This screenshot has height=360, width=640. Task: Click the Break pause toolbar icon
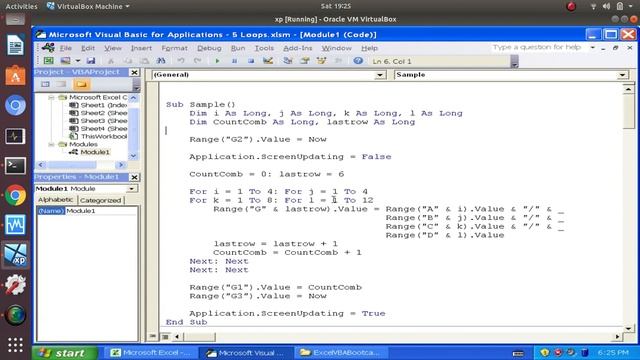click(234, 61)
